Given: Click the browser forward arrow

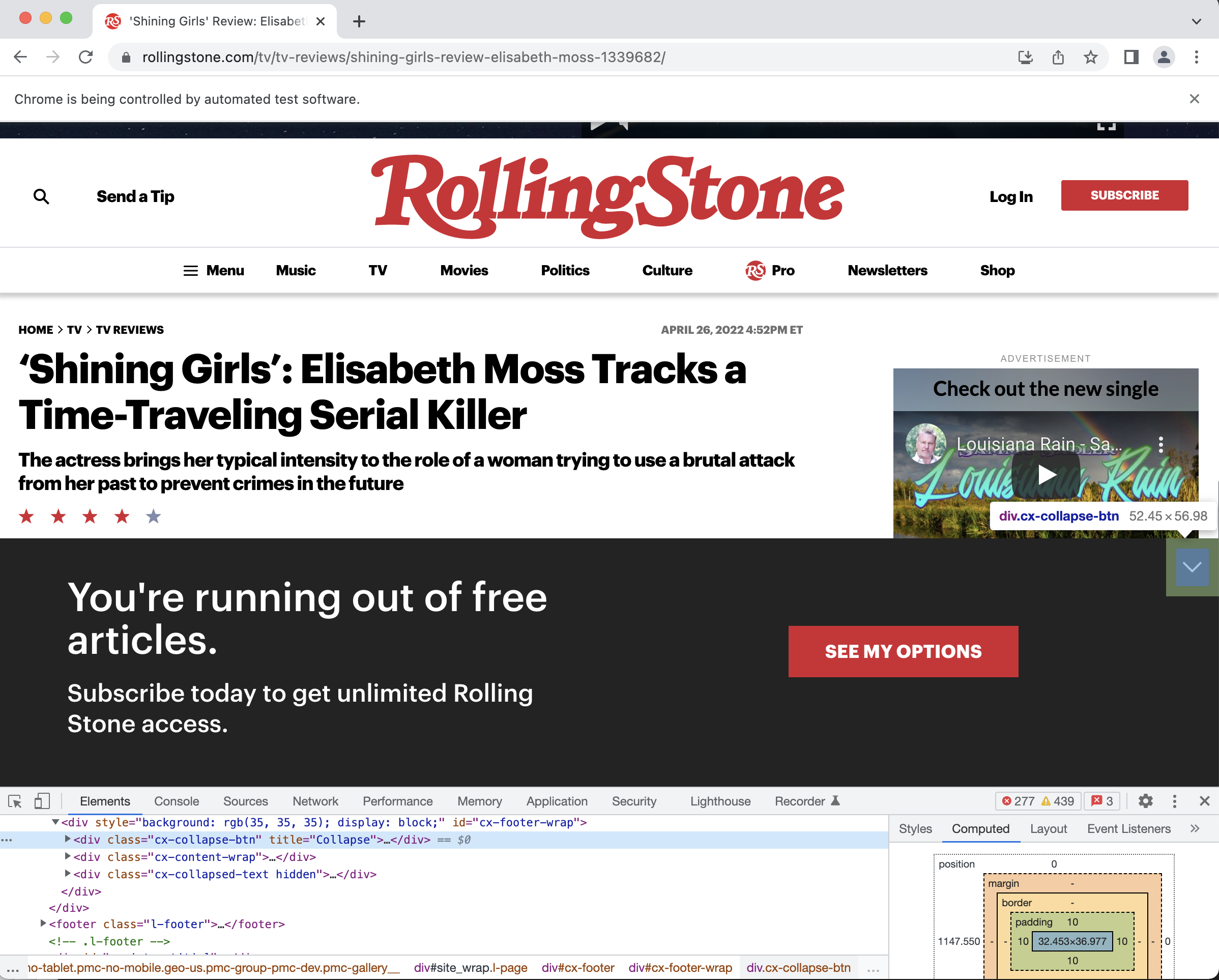Looking at the screenshot, I should (52, 57).
